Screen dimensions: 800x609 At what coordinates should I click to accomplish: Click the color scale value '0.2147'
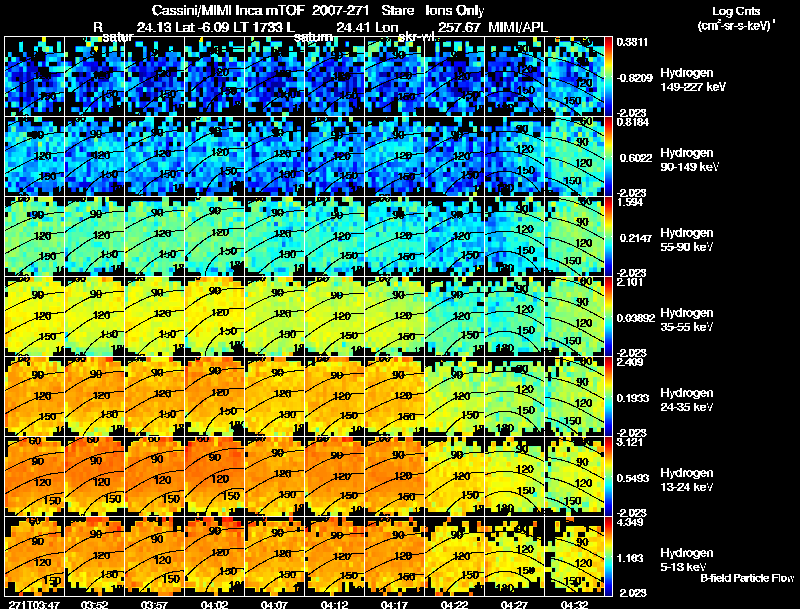tap(634, 238)
